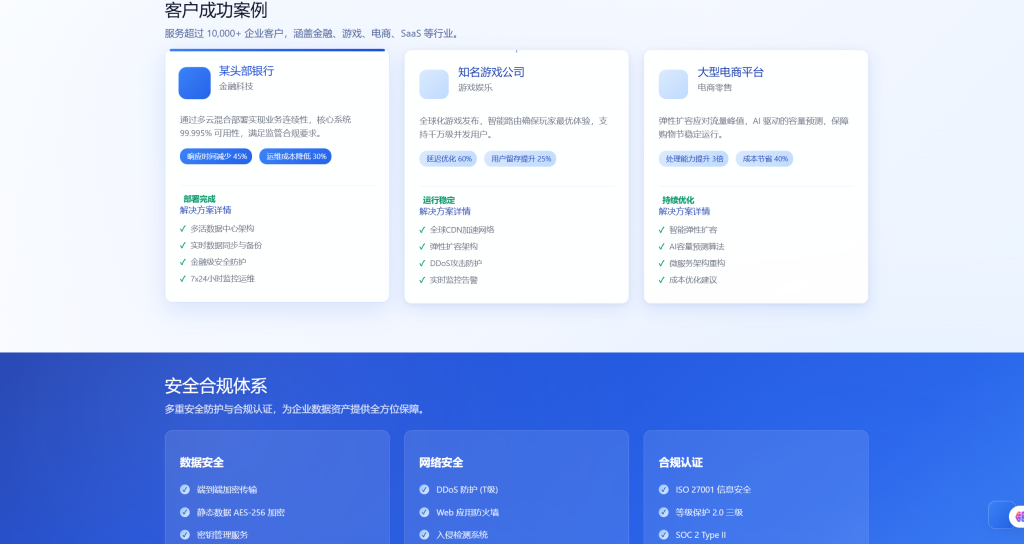Image resolution: width=1024 pixels, height=544 pixels.
Task: Click the checkmark beside AI容量预测算法
Action: click(x=662, y=247)
